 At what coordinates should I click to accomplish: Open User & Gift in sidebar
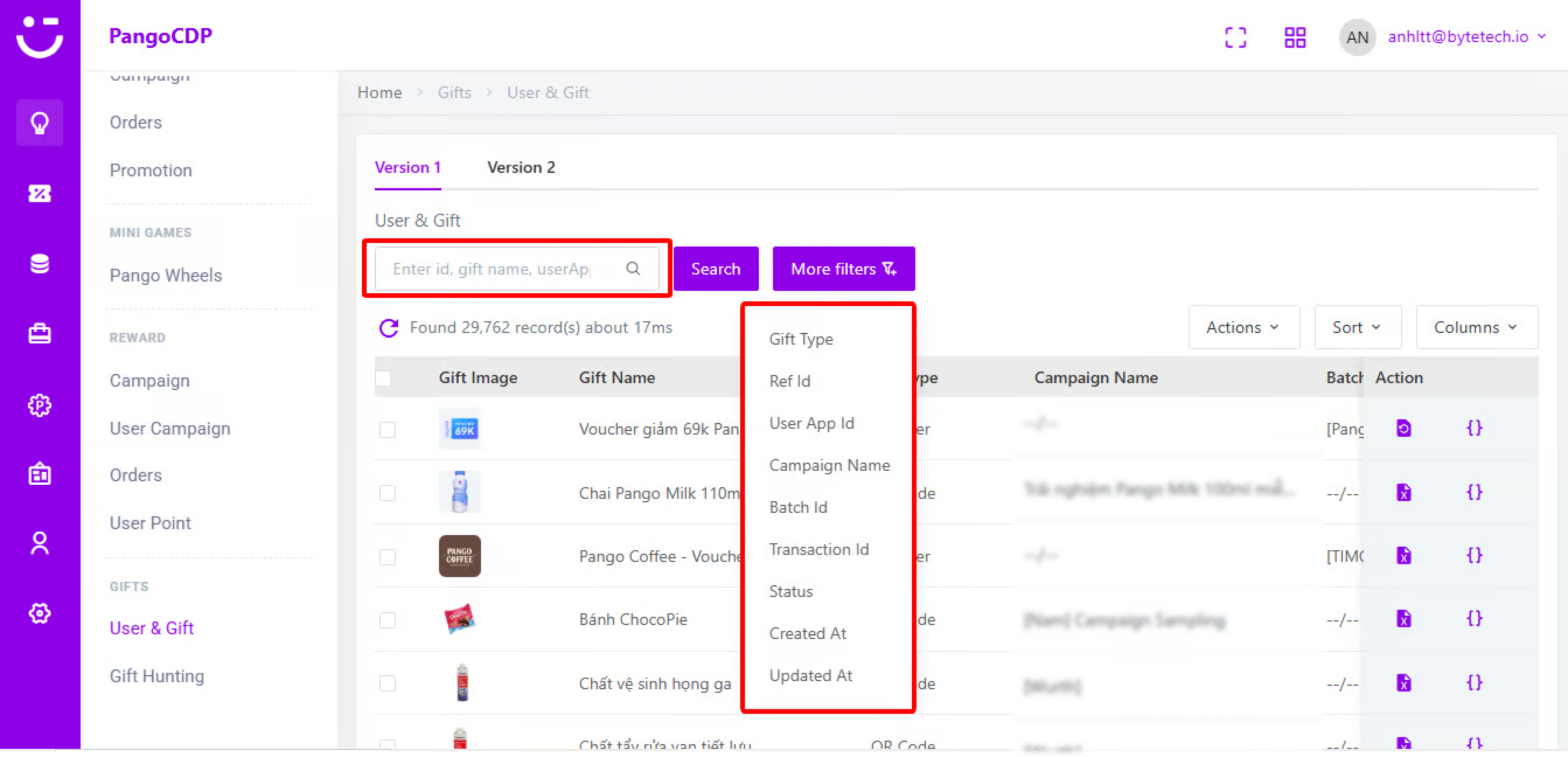(152, 628)
